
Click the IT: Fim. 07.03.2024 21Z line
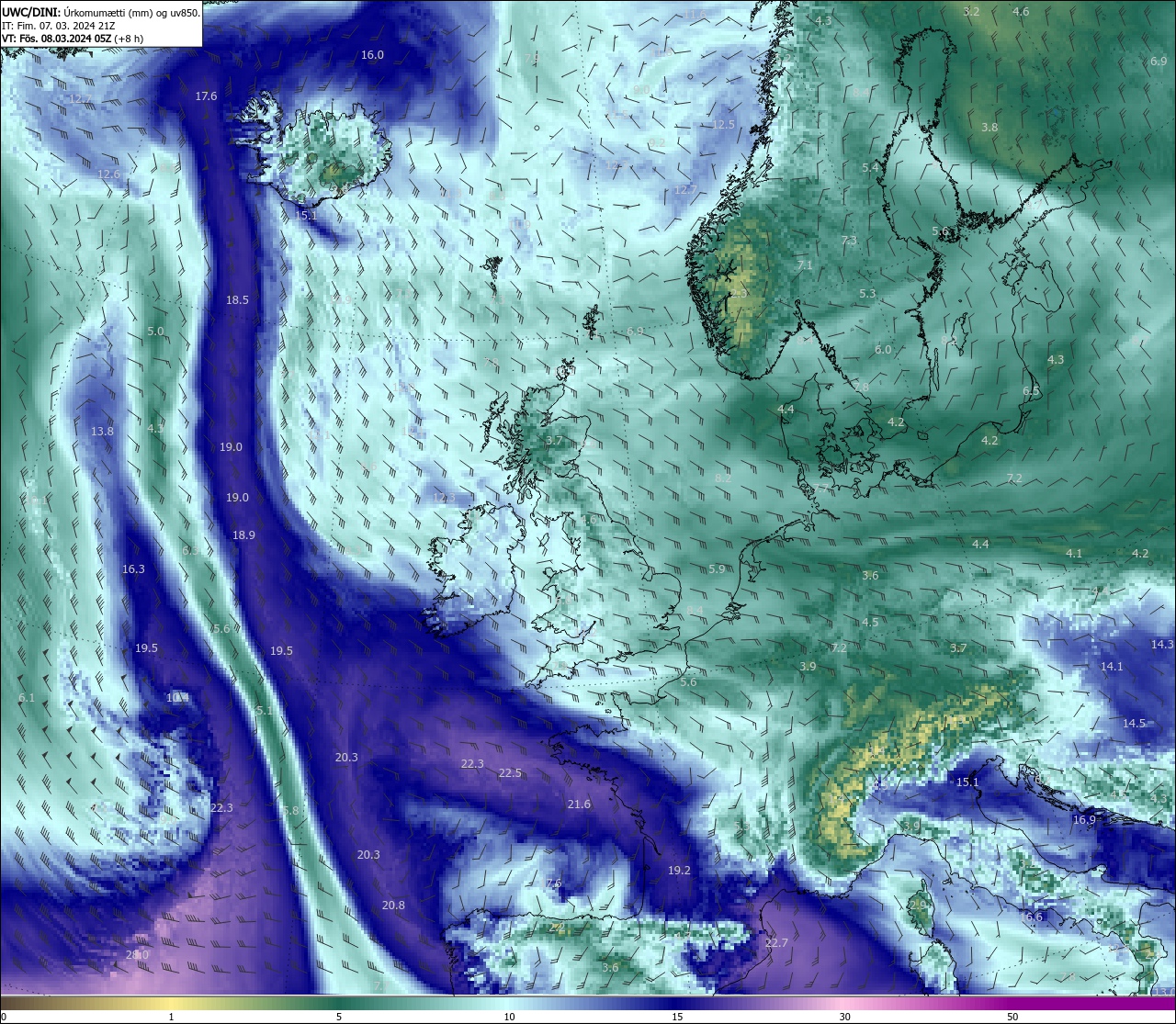click(58, 27)
